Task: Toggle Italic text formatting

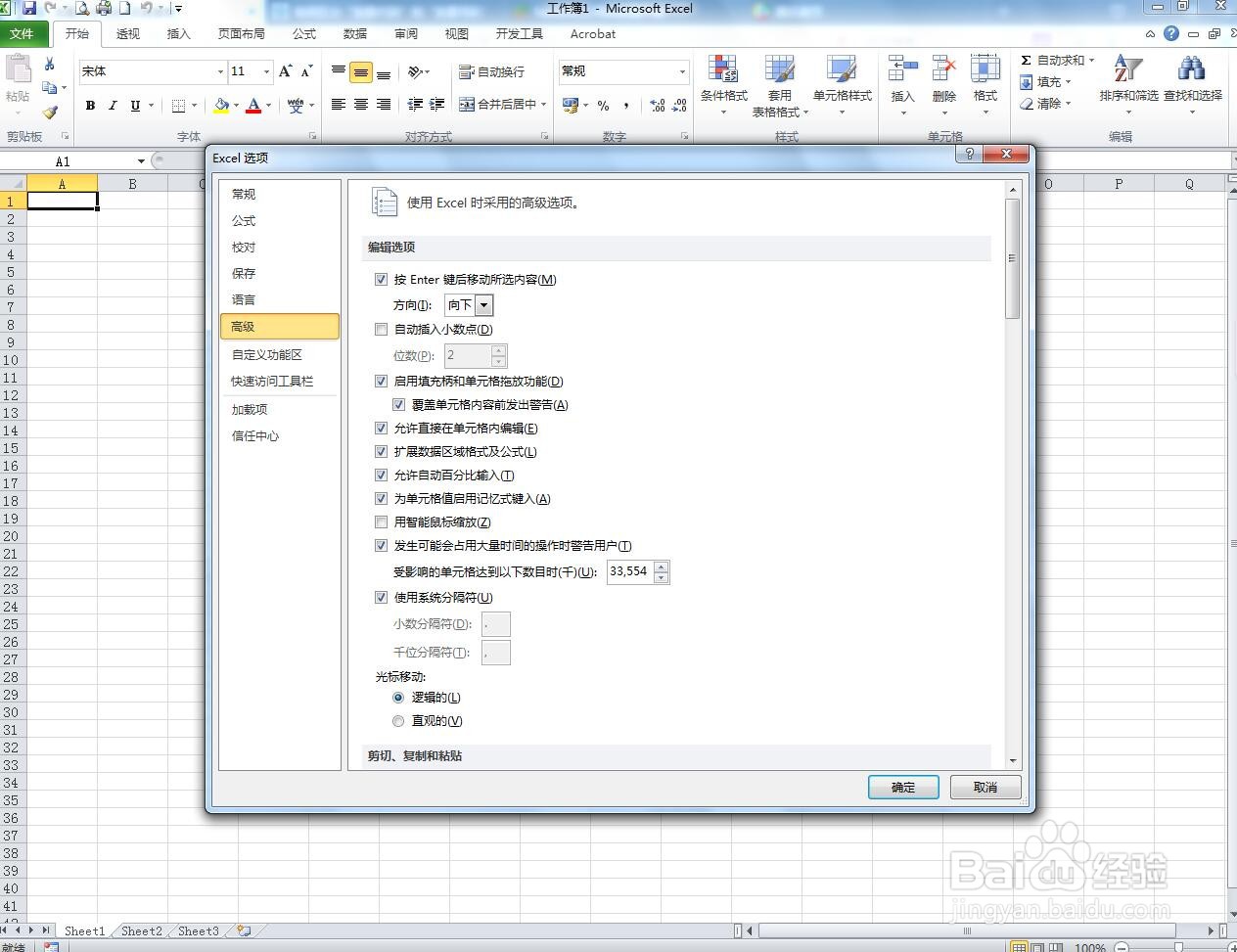Action: [x=113, y=105]
